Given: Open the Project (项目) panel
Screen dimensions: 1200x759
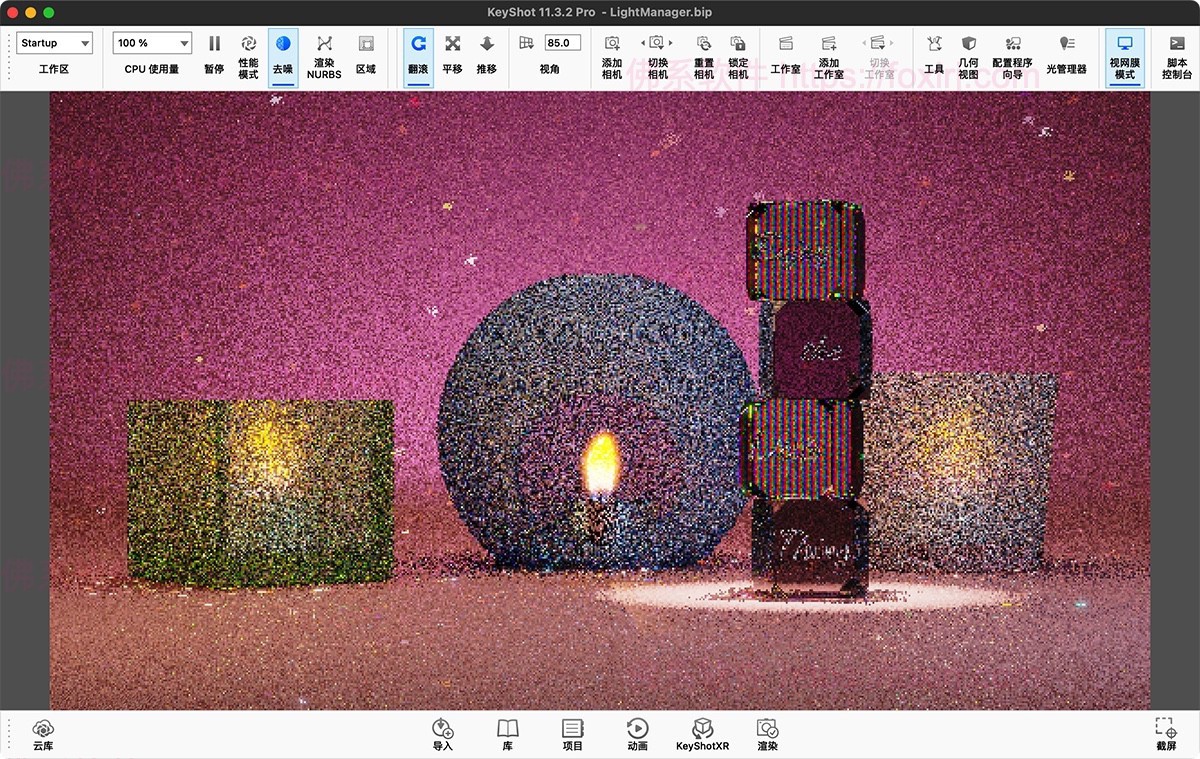Looking at the screenshot, I should (x=571, y=733).
